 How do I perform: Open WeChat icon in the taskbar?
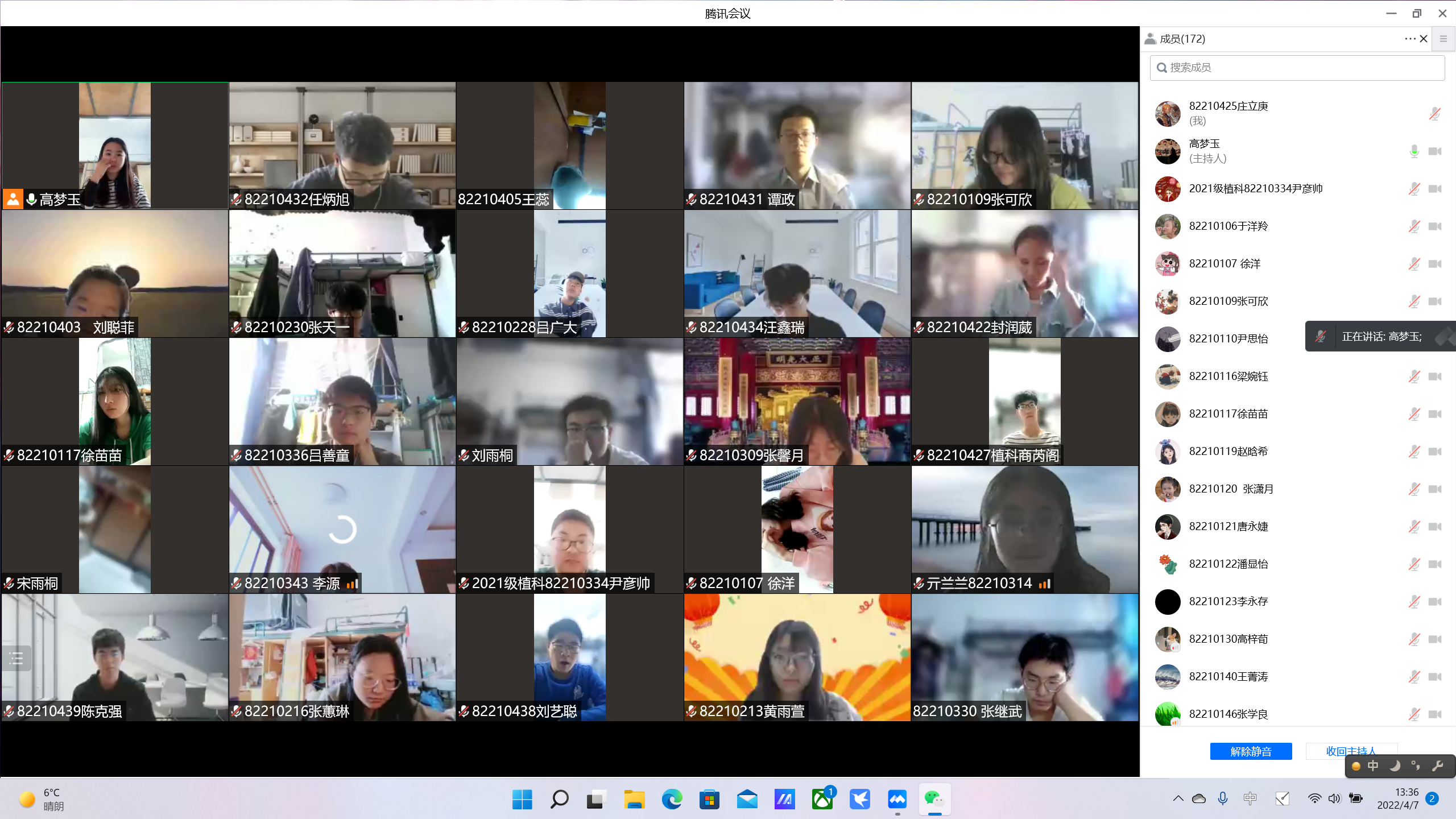point(934,800)
